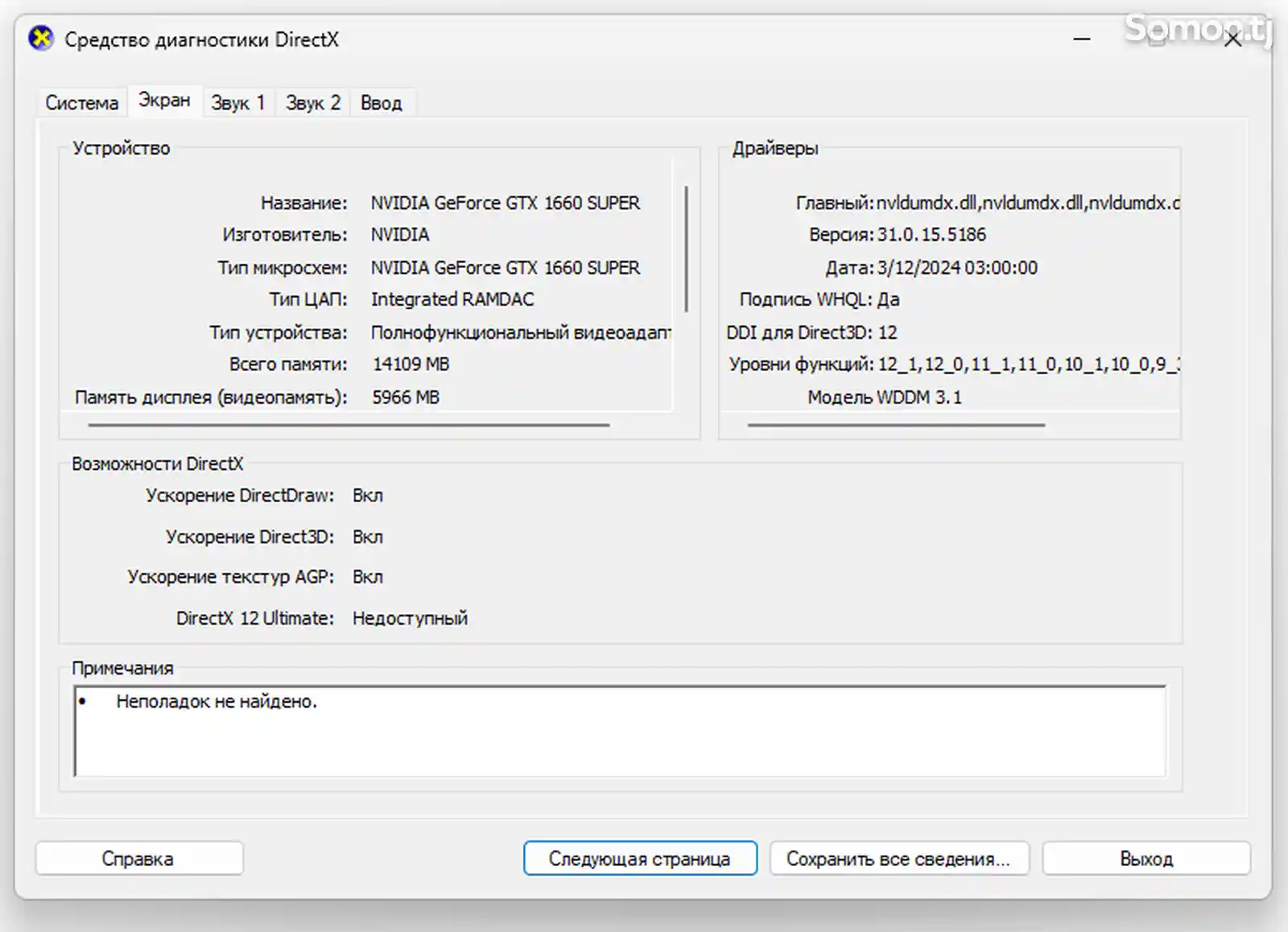
Task: Open the Звук 2 tab
Action: (313, 103)
